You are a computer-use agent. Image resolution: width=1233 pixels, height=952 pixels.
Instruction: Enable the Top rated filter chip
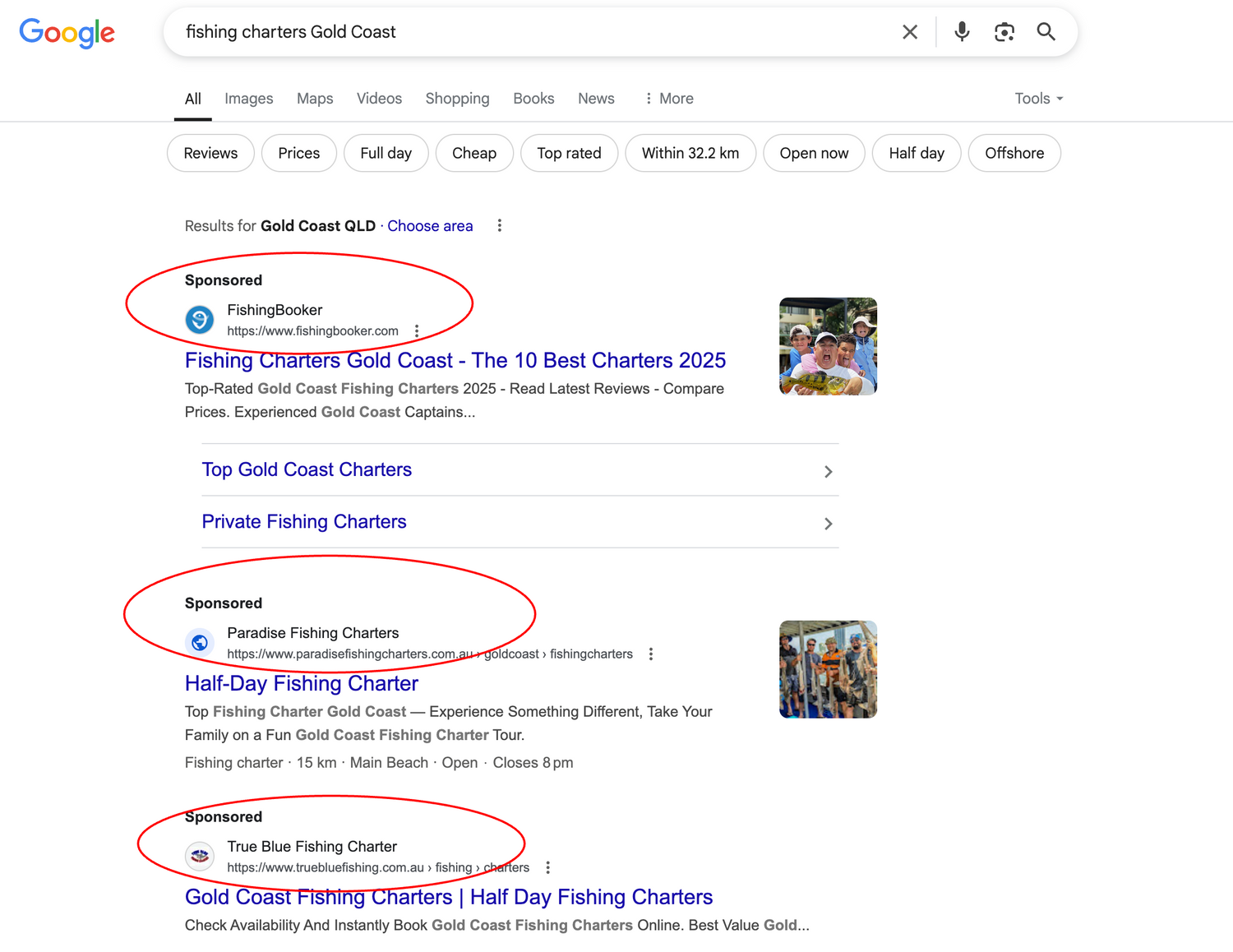point(569,153)
